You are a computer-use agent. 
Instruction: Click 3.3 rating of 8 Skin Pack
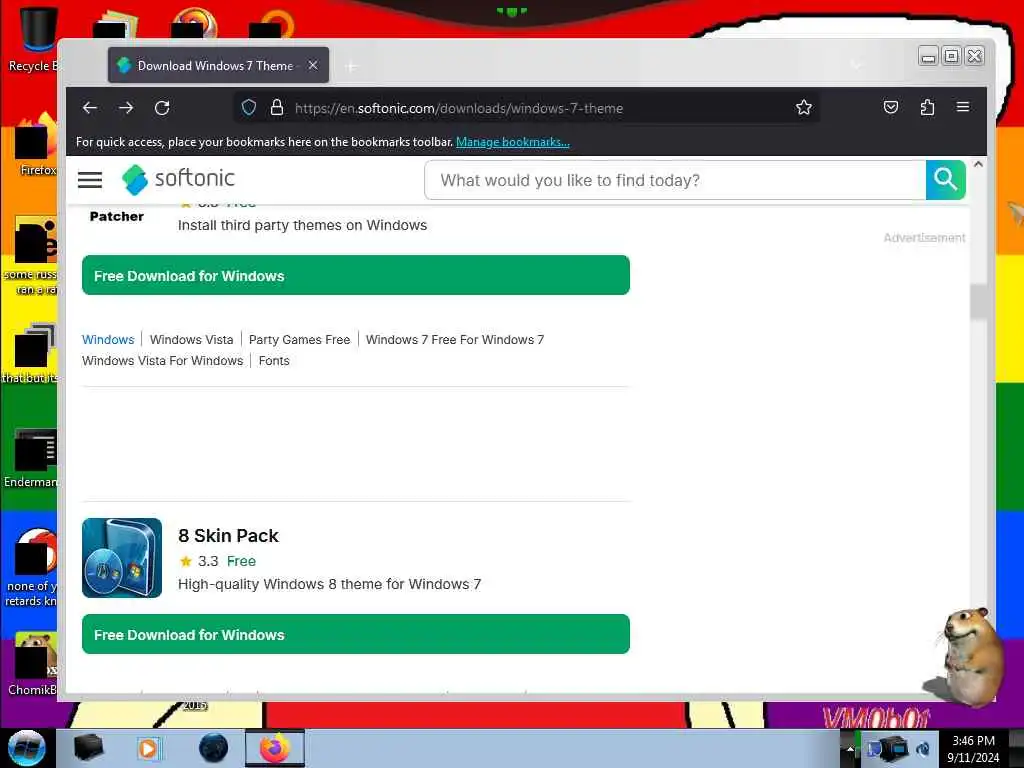(208, 561)
